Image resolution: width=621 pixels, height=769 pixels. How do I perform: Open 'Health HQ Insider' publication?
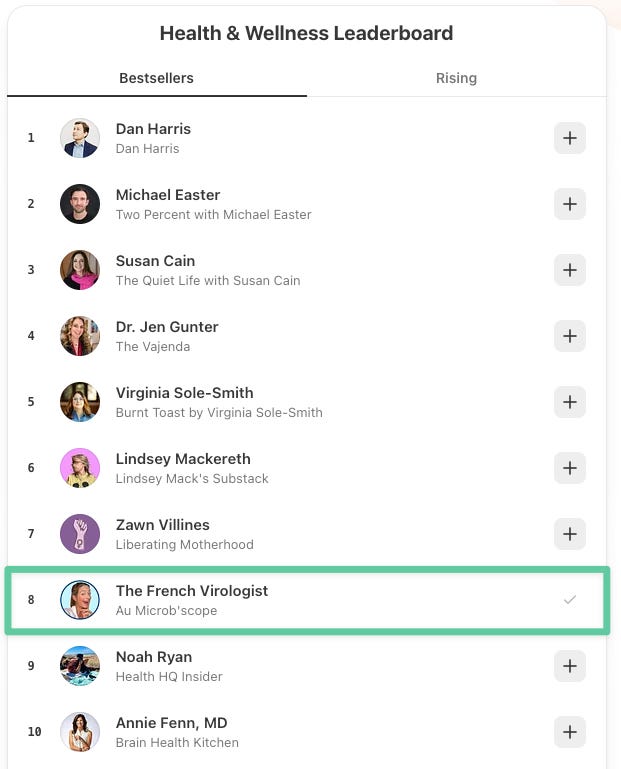click(x=169, y=677)
